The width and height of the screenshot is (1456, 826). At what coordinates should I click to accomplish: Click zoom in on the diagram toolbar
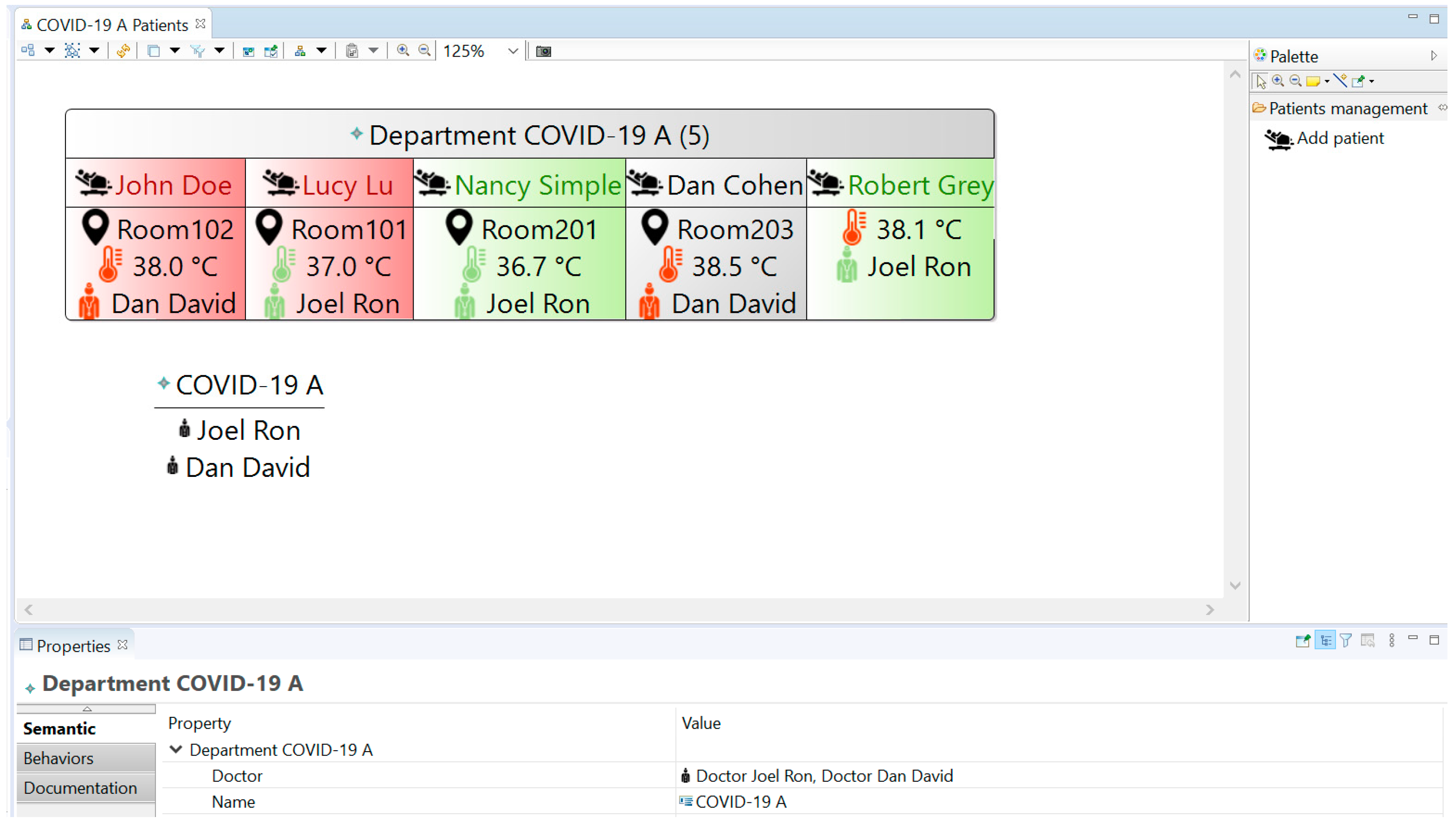(403, 51)
